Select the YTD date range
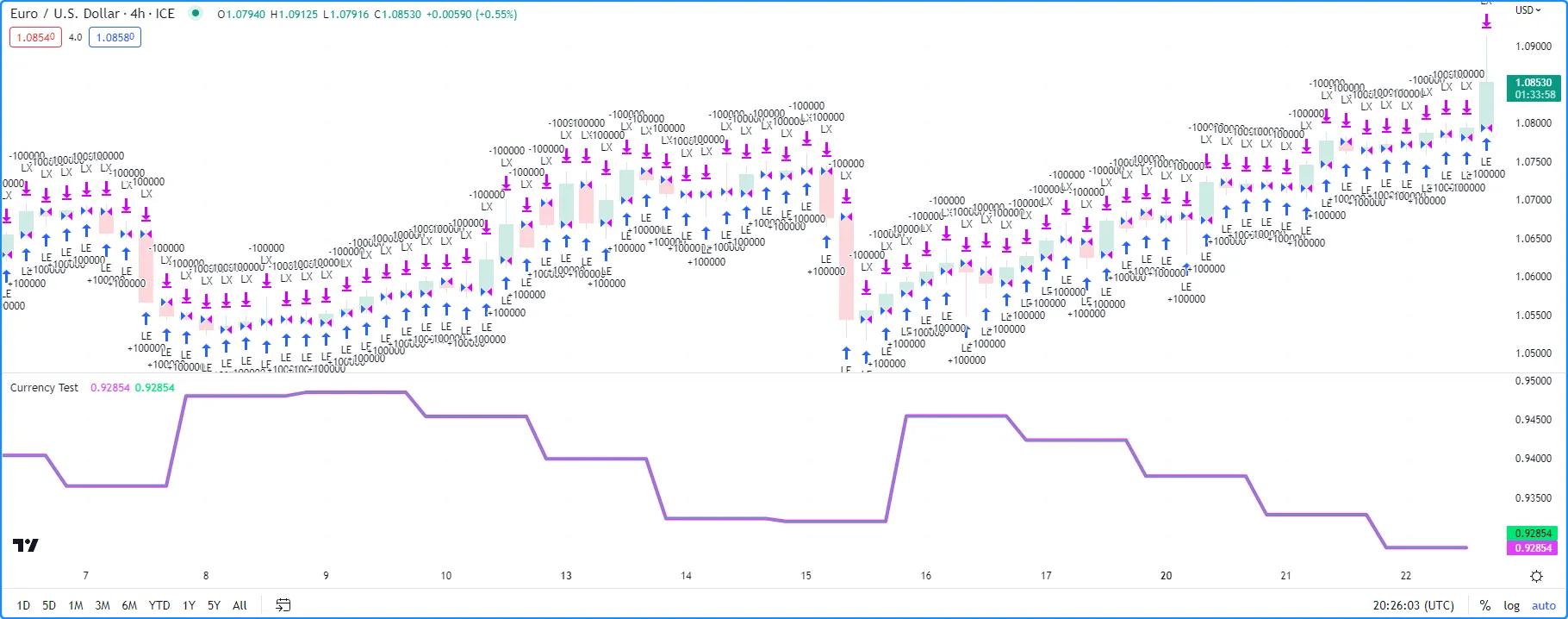Screen dimensions: 1568x619 click(159, 605)
